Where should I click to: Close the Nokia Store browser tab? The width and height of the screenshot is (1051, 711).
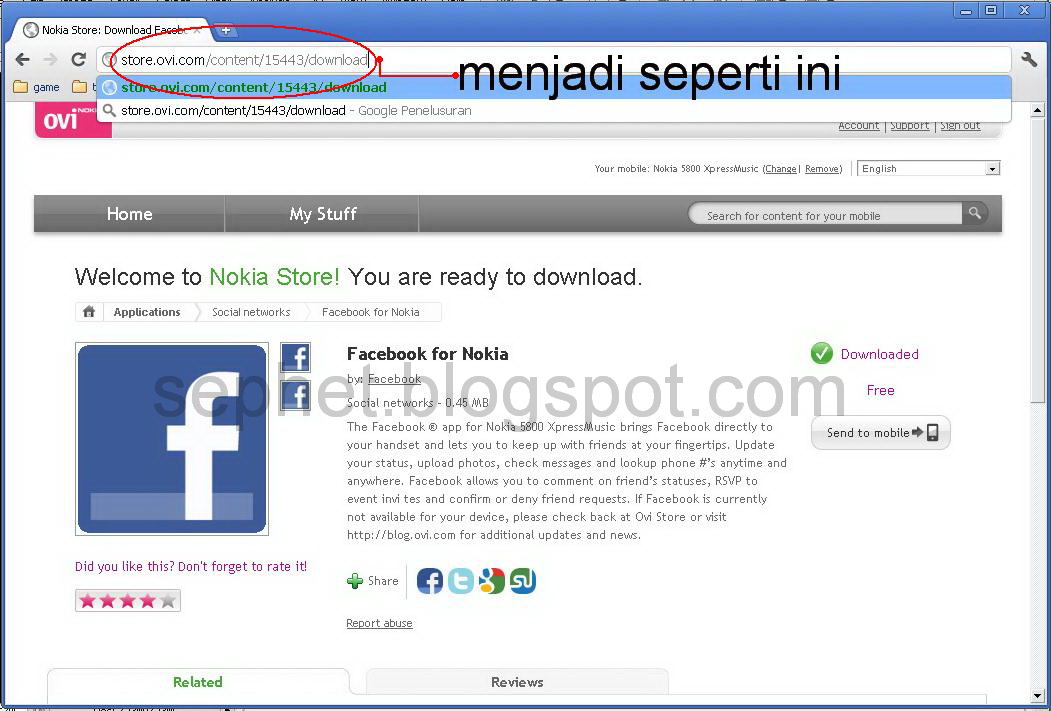(197, 30)
